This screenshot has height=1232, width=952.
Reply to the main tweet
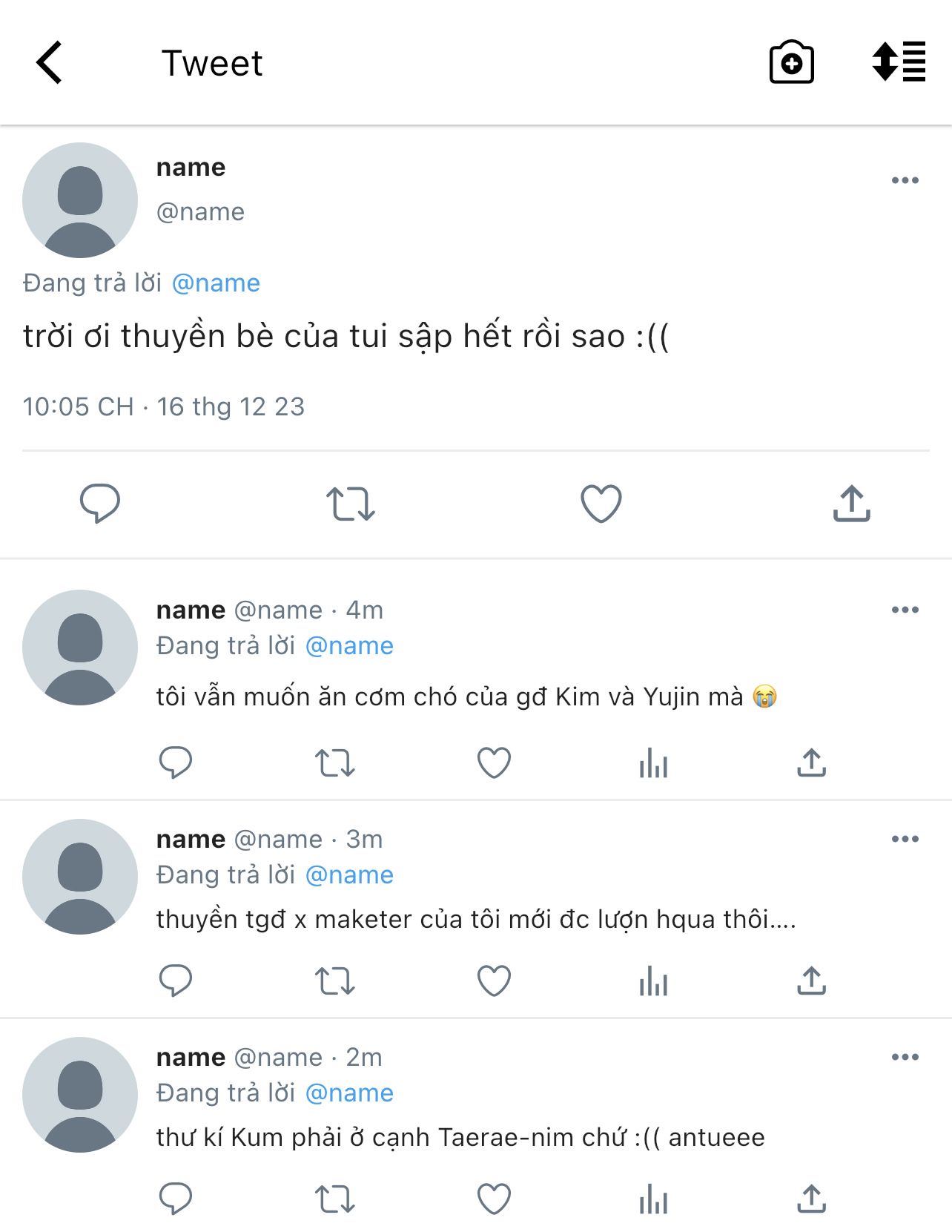coord(99,503)
